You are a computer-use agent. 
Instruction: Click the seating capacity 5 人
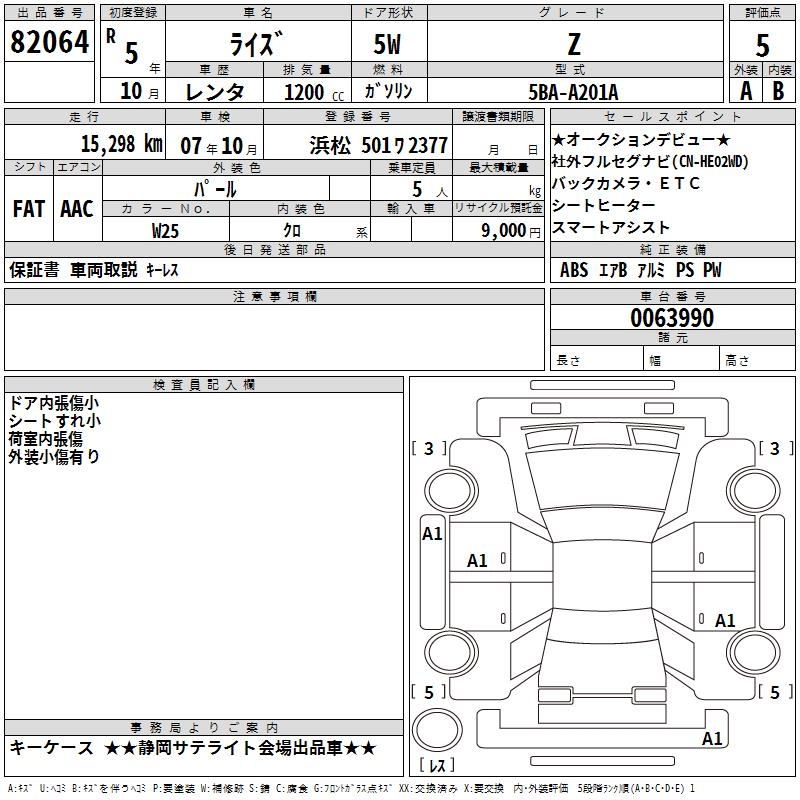(x=430, y=189)
